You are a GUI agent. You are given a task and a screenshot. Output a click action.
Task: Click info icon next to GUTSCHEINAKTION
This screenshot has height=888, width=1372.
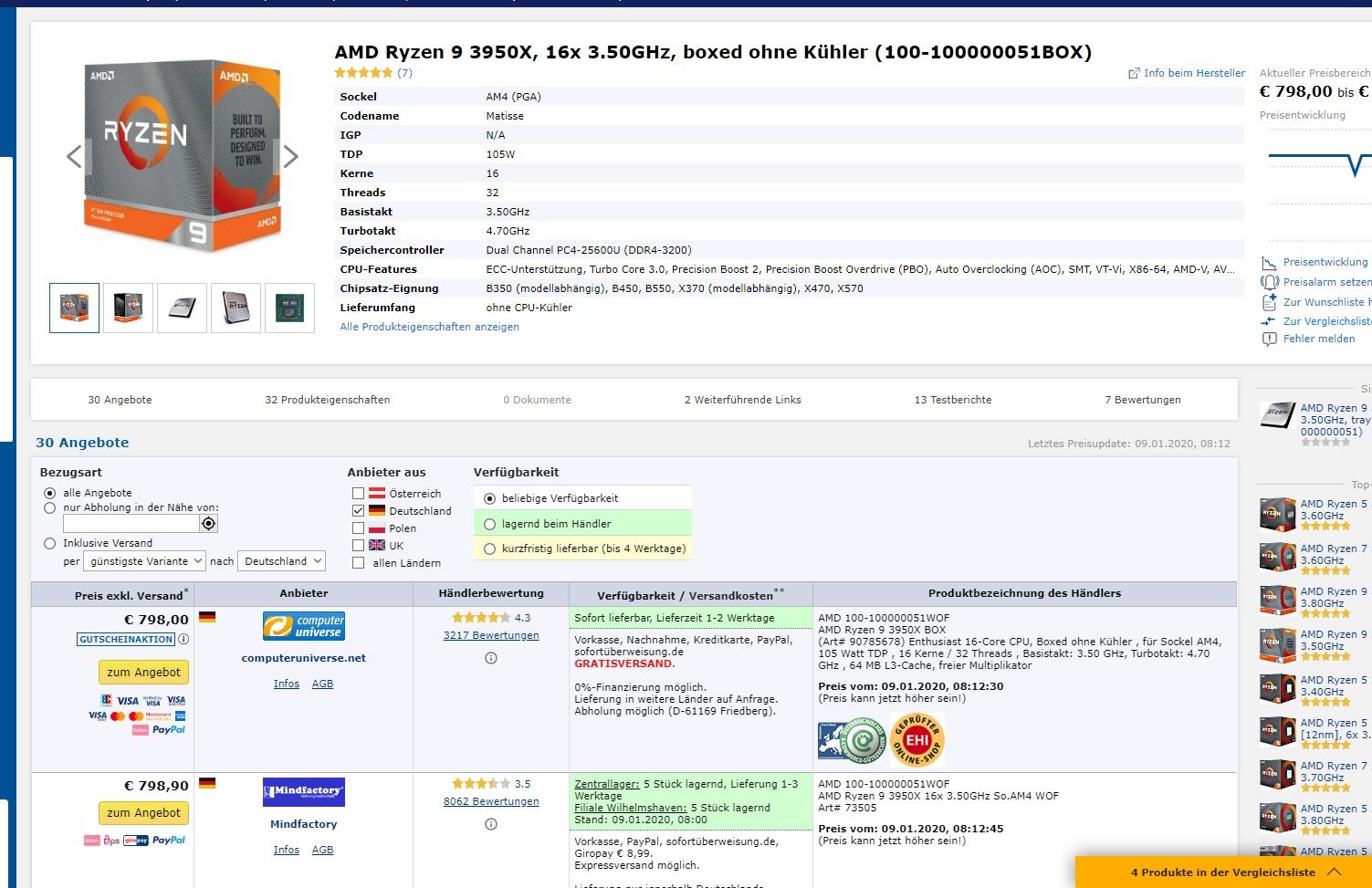tap(183, 640)
